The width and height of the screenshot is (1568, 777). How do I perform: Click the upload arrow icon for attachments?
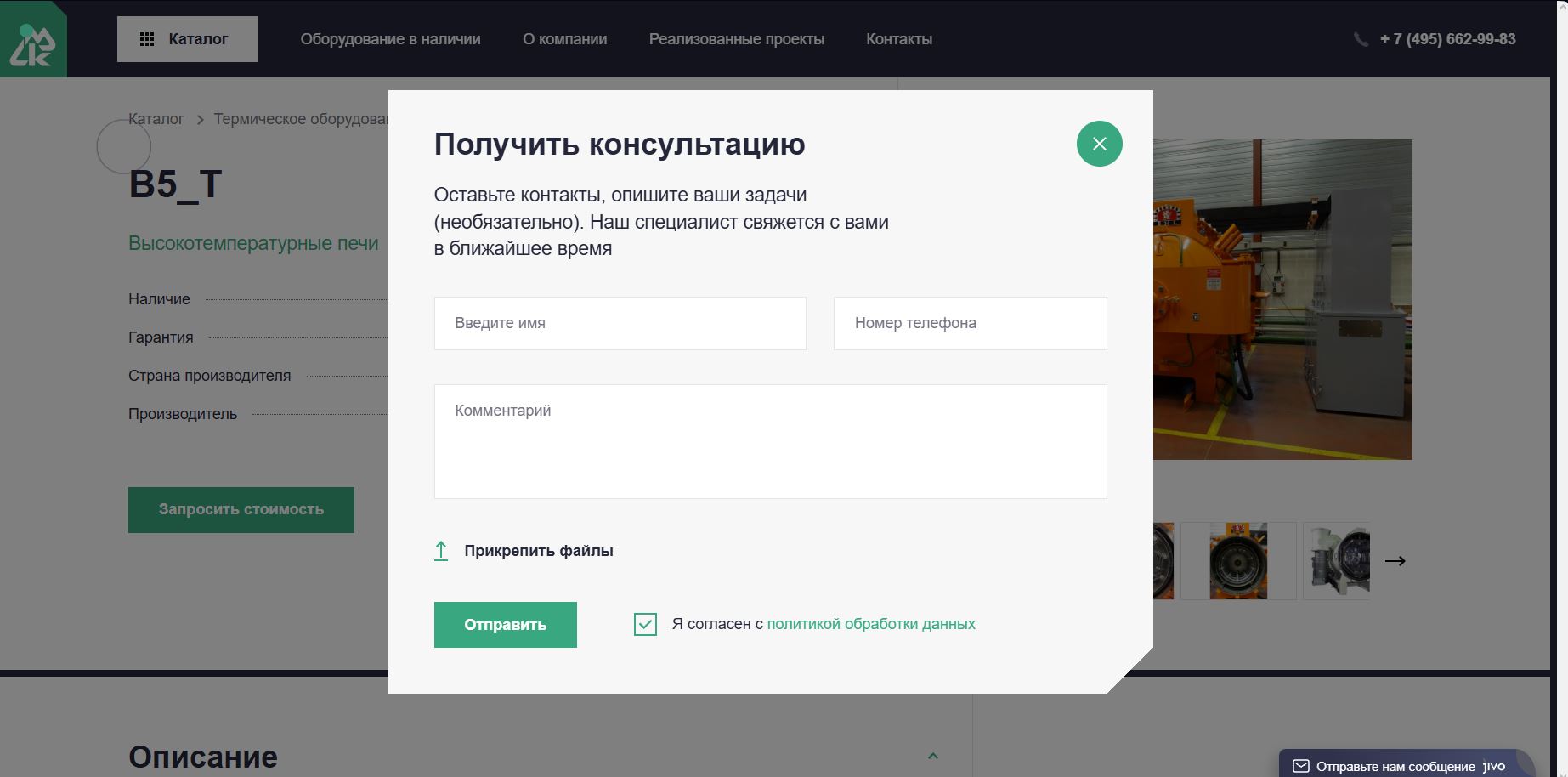[x=441, y=551]
